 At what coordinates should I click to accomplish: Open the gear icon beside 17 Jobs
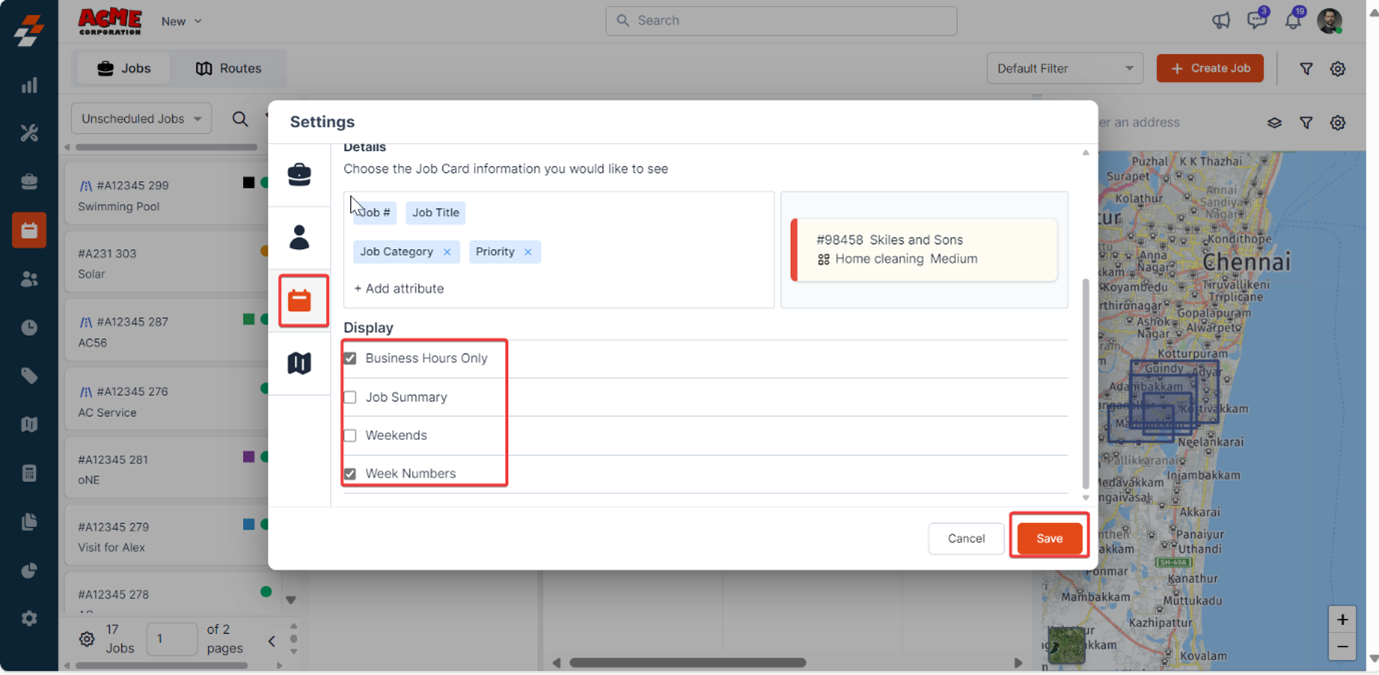point(87,638)
